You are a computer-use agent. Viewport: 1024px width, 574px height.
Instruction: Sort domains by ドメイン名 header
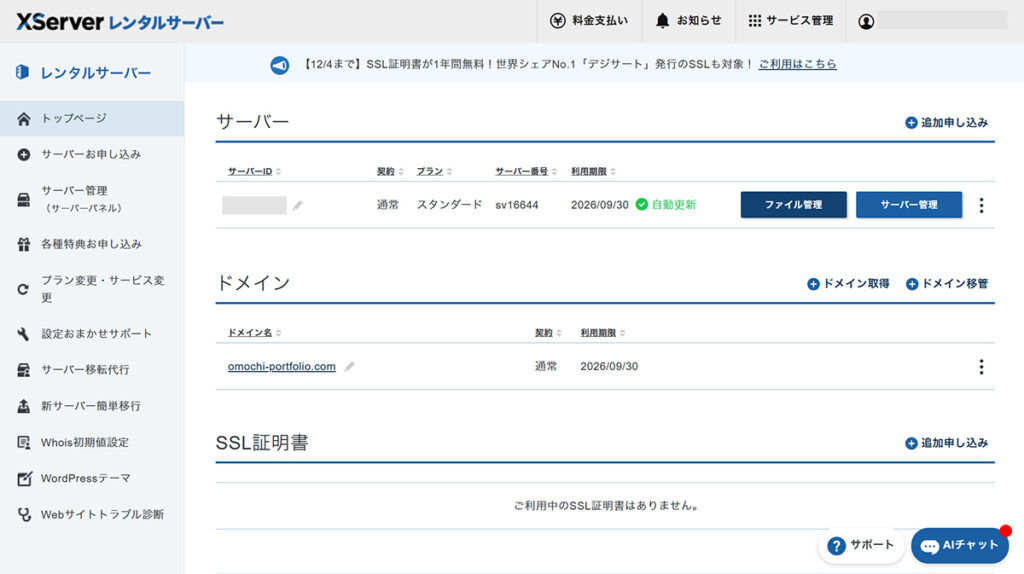coord(255,333)
